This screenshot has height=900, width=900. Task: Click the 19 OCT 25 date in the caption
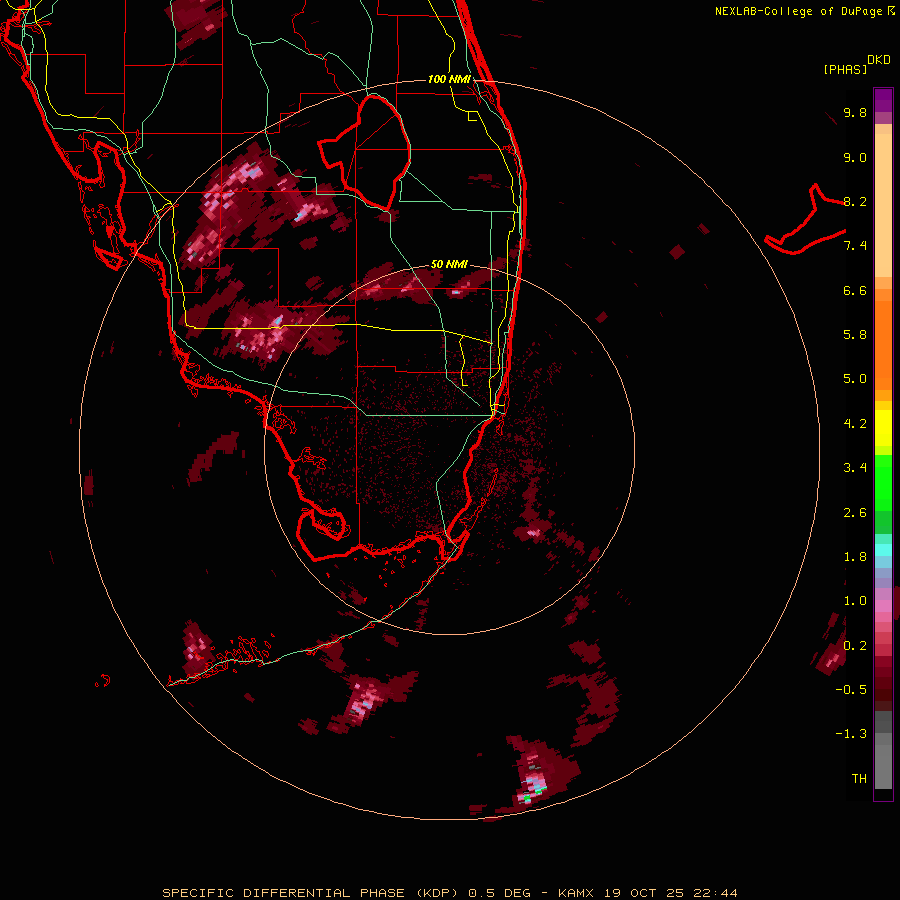645,893
